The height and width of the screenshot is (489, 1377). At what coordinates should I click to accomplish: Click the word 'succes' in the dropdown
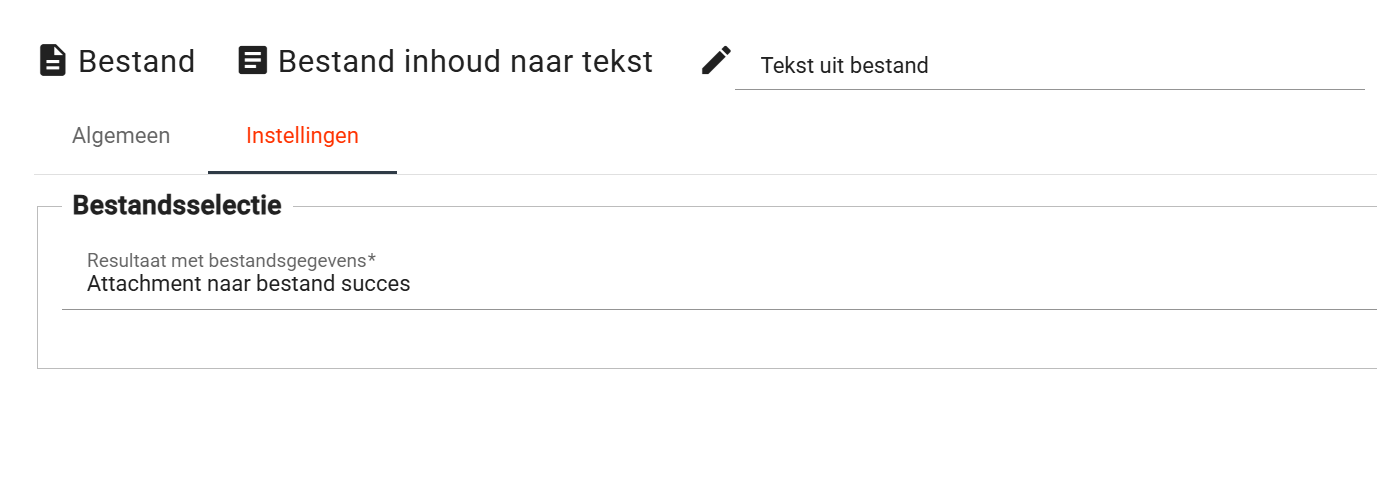tap(378, 284)
